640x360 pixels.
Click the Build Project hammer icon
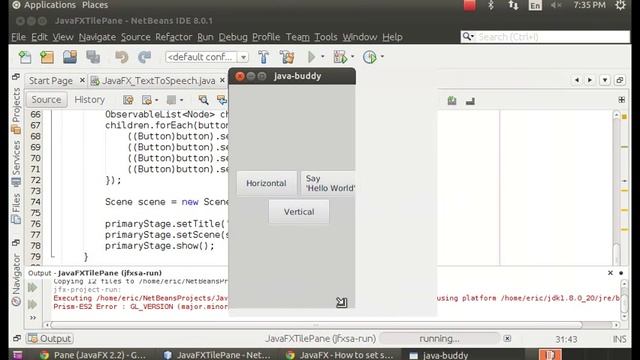(264, 57)
